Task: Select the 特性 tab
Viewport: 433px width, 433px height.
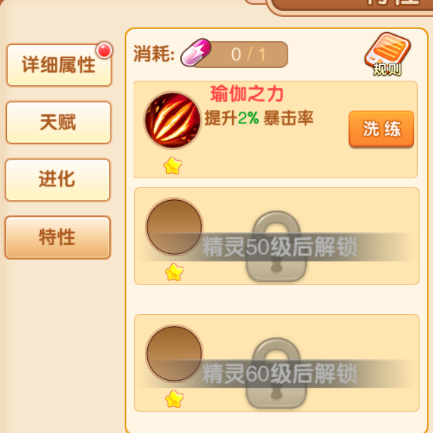Action: point(57,237)
